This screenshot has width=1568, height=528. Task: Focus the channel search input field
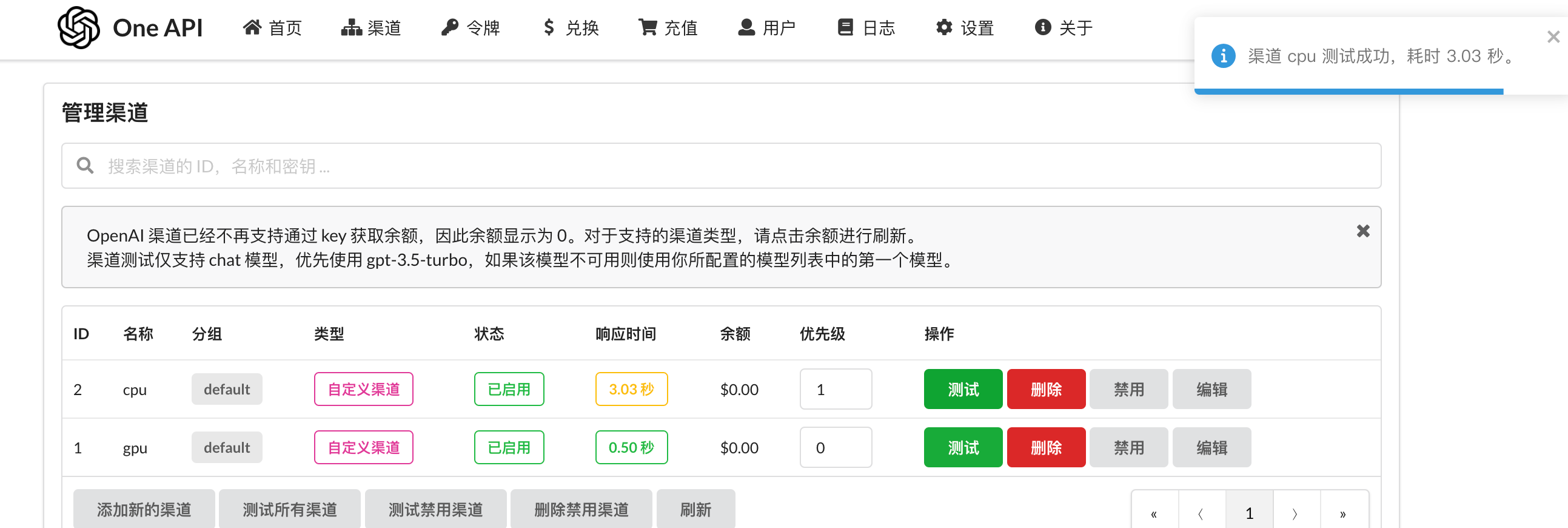(x=731, y=166)
